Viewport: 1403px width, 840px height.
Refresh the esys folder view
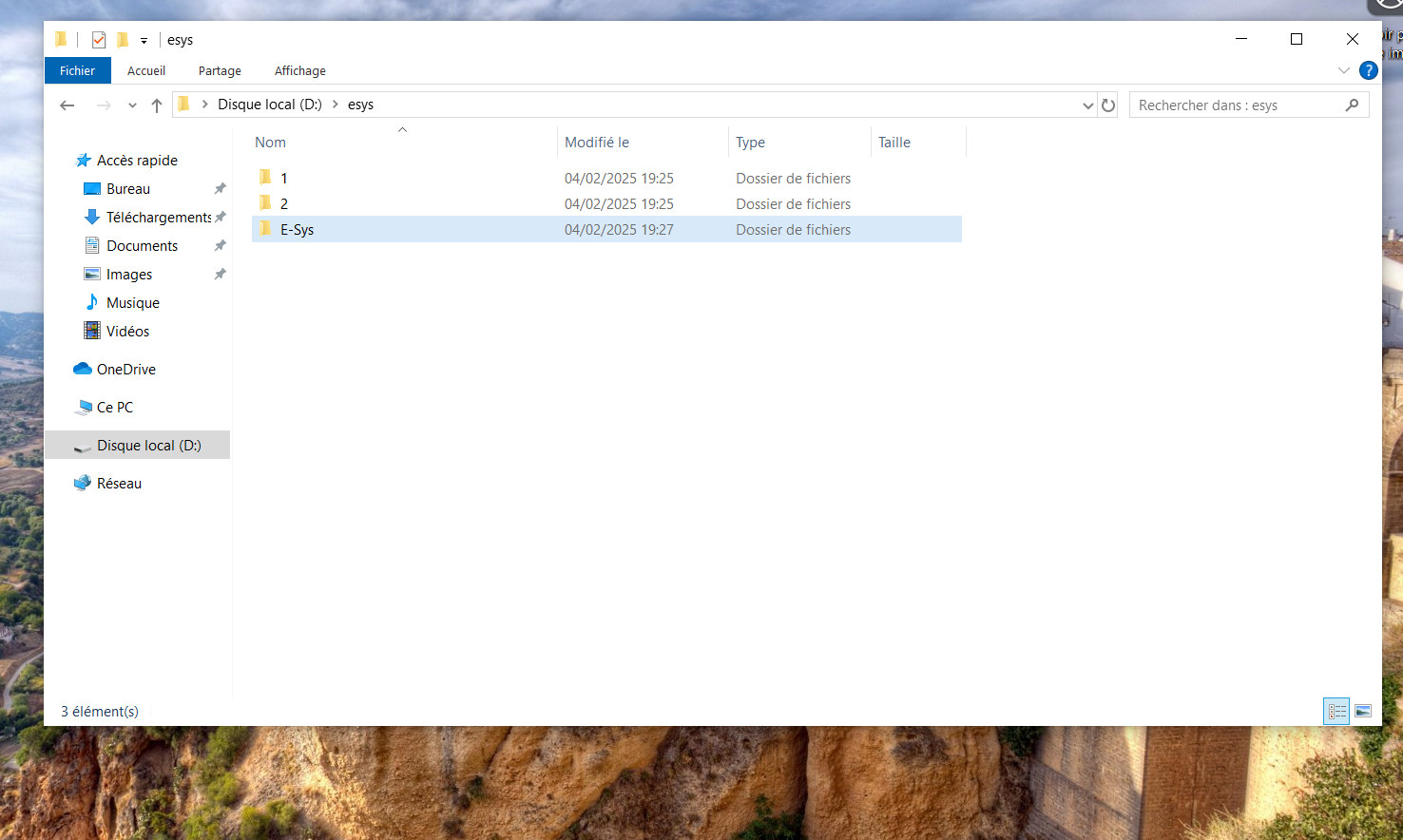pyautogui.click(x=1108, y=105)
